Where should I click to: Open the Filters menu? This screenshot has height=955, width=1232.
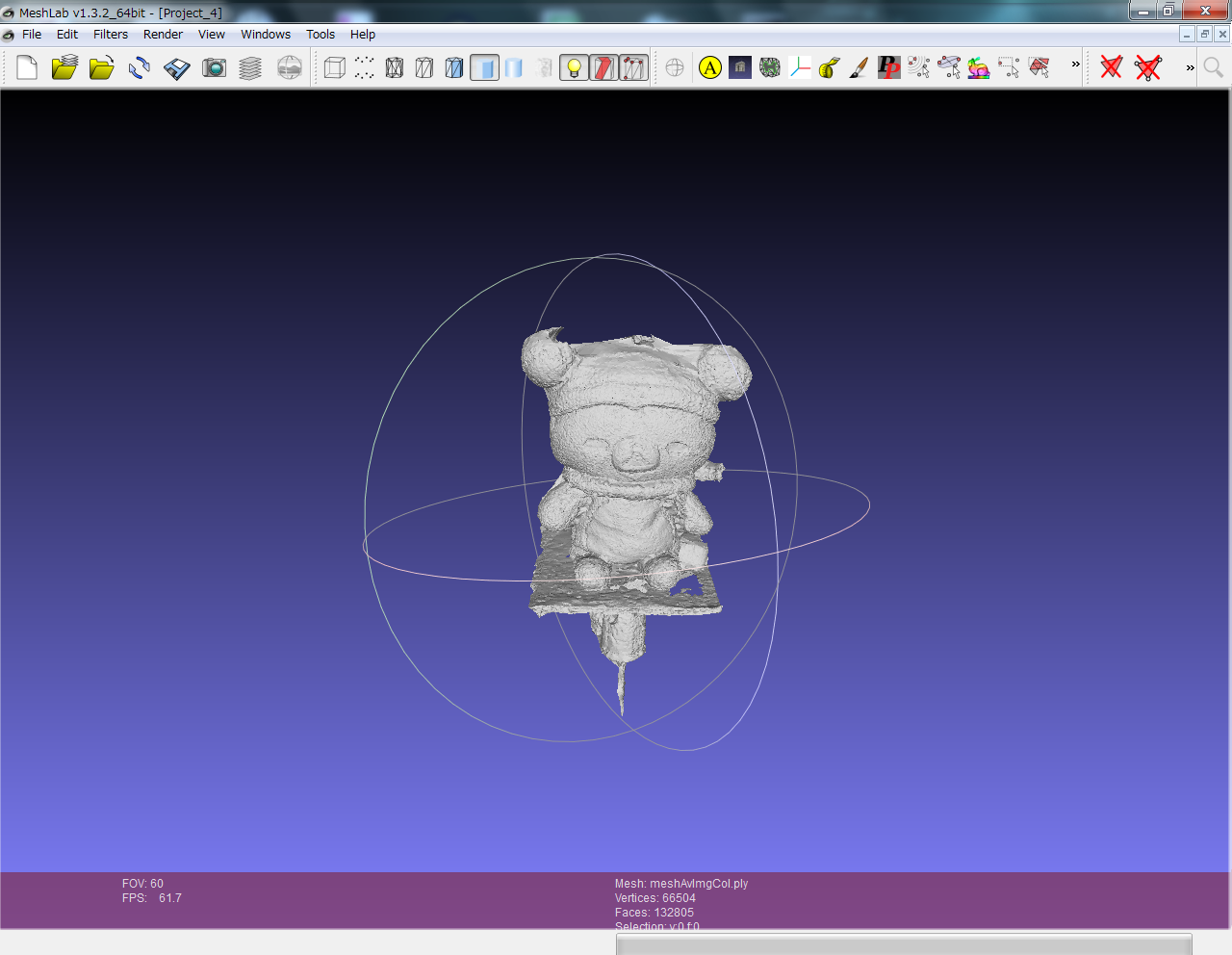coord(111,34)
